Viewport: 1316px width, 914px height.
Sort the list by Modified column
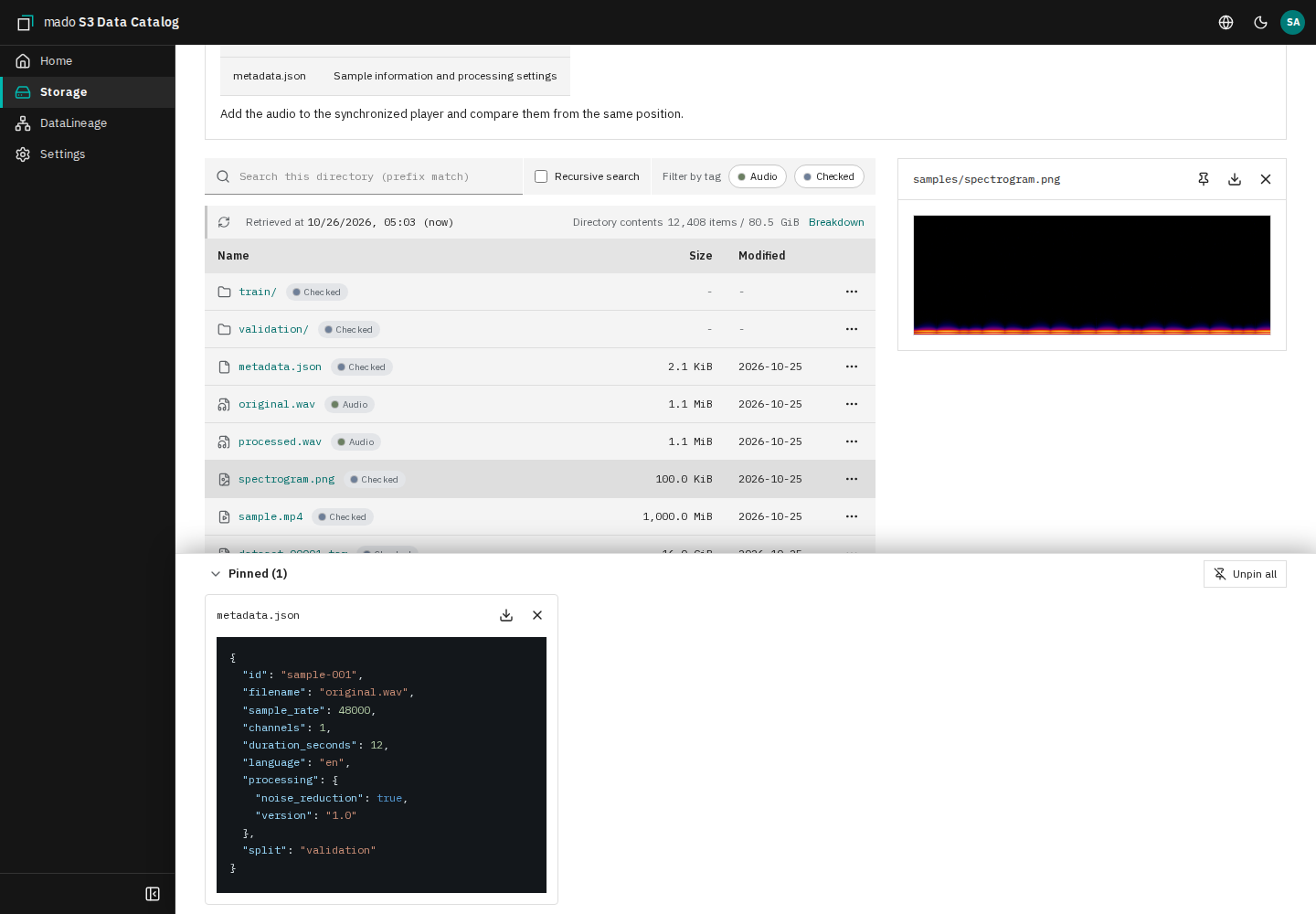(x=762, y=256)
